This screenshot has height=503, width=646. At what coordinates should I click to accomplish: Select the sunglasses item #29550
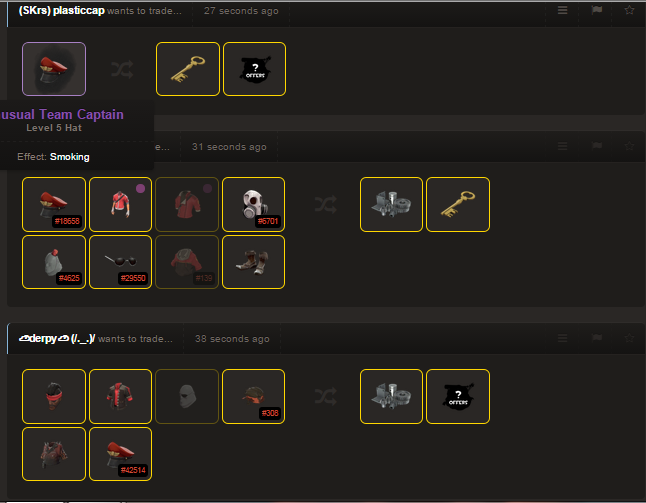tap(120, 262)
